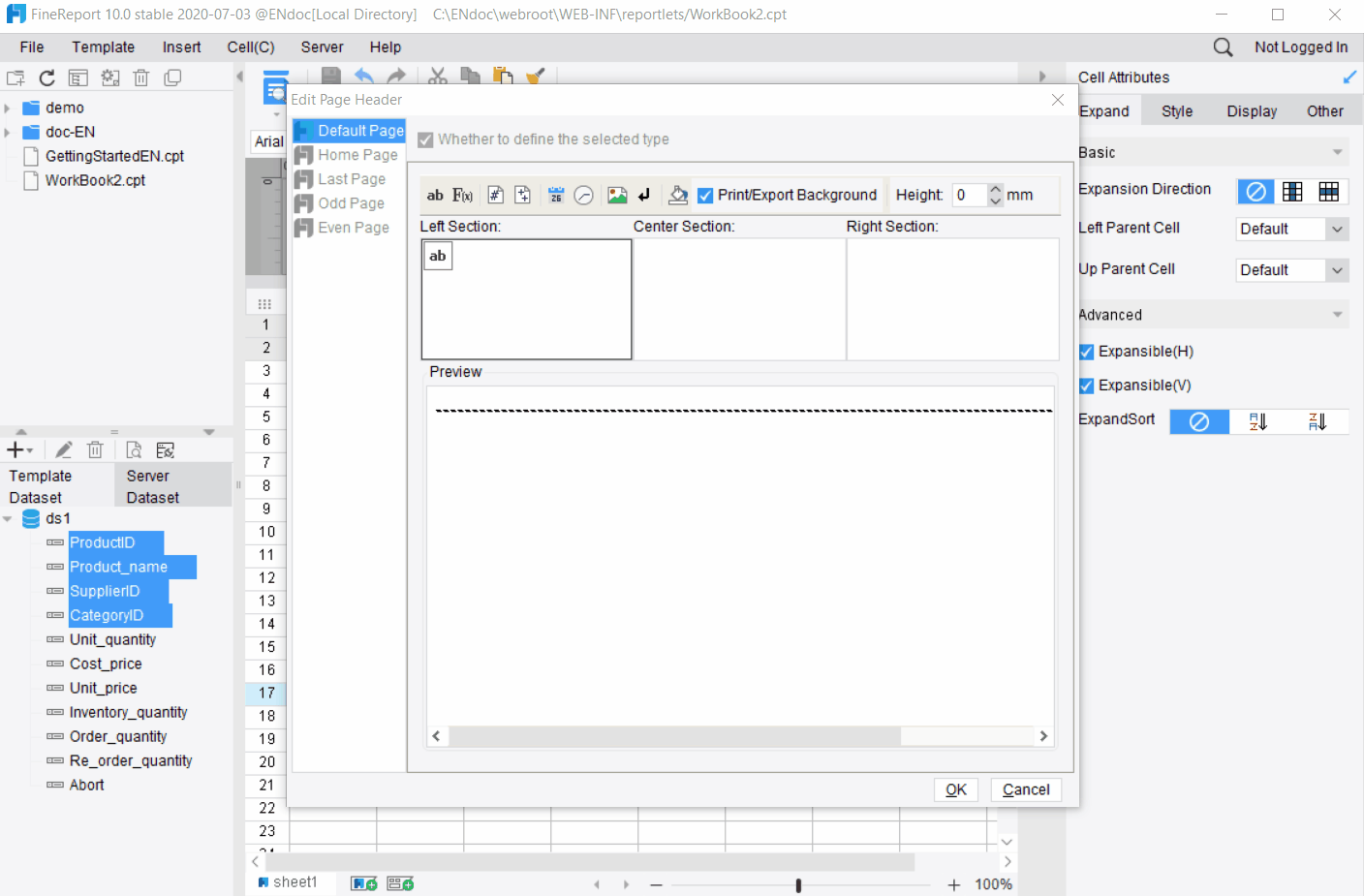This screenshot has width=1364, height=896.
Task: Insert a page number with the # icon
Action: [493, 195]
